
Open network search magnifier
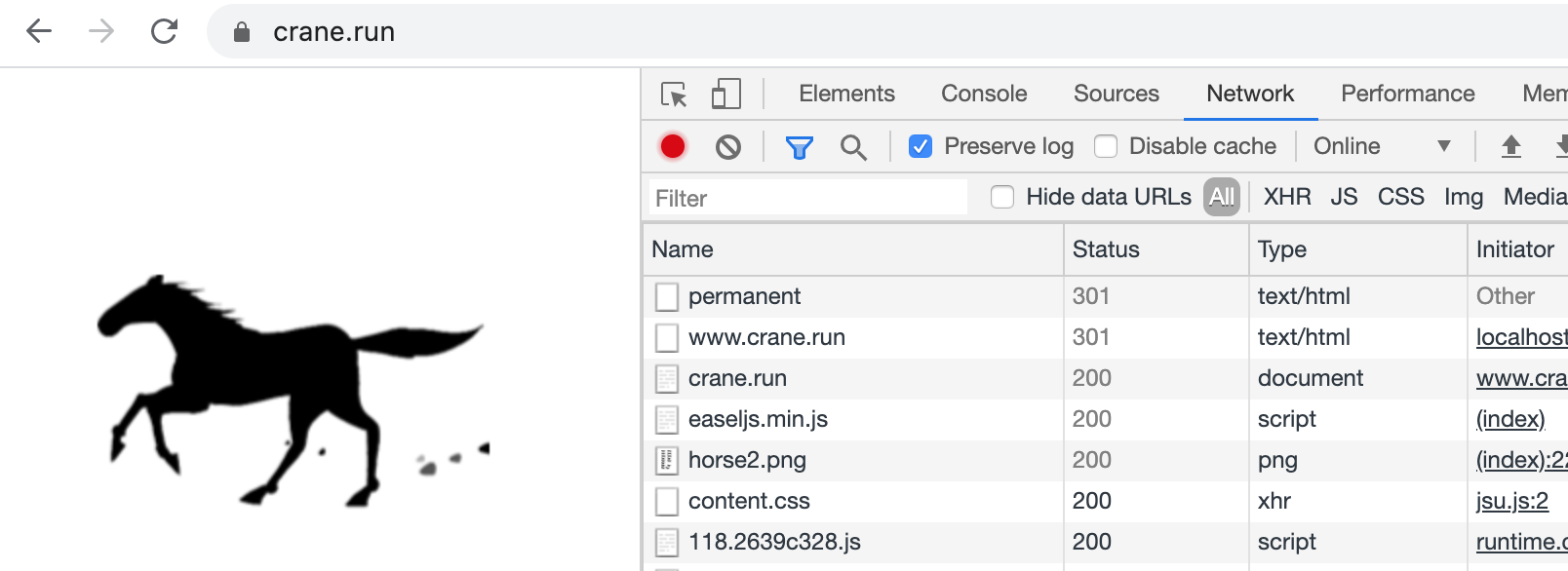click(x=853, y=147)
